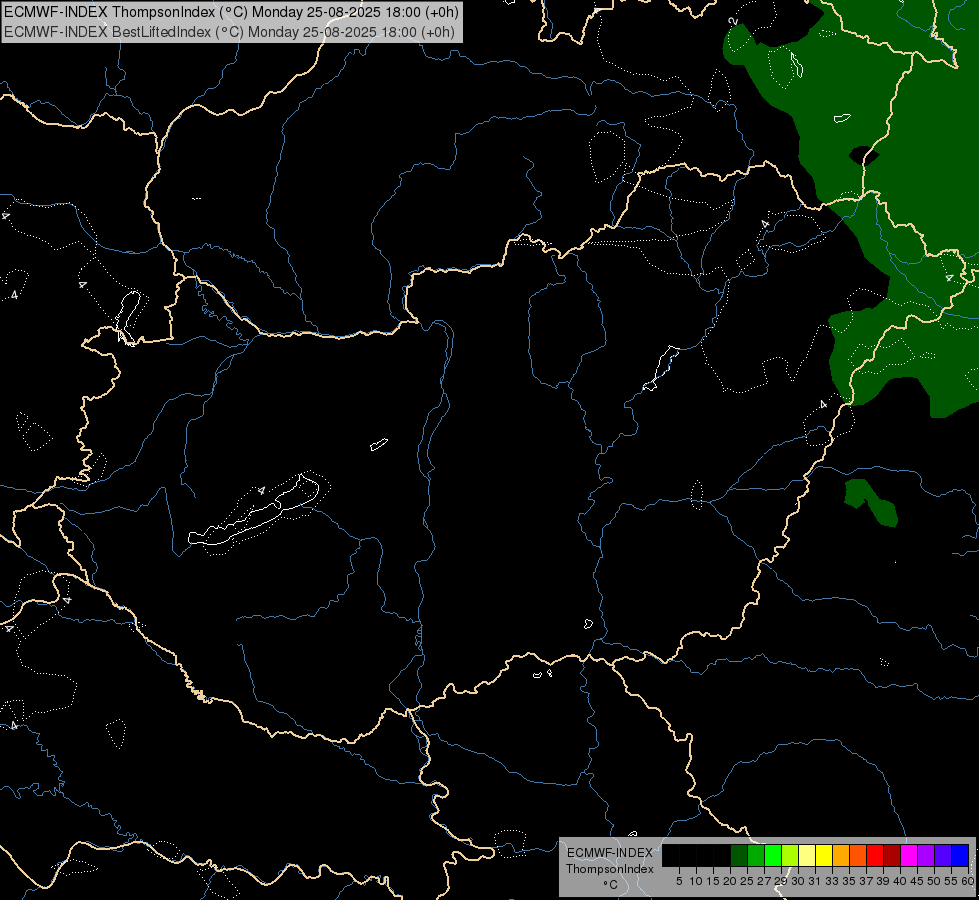This screenshot has height=900, width=979.
Task: Click the dark red 39-40 legend swatch
Action: pyautogui.click(x=892, y=855)
